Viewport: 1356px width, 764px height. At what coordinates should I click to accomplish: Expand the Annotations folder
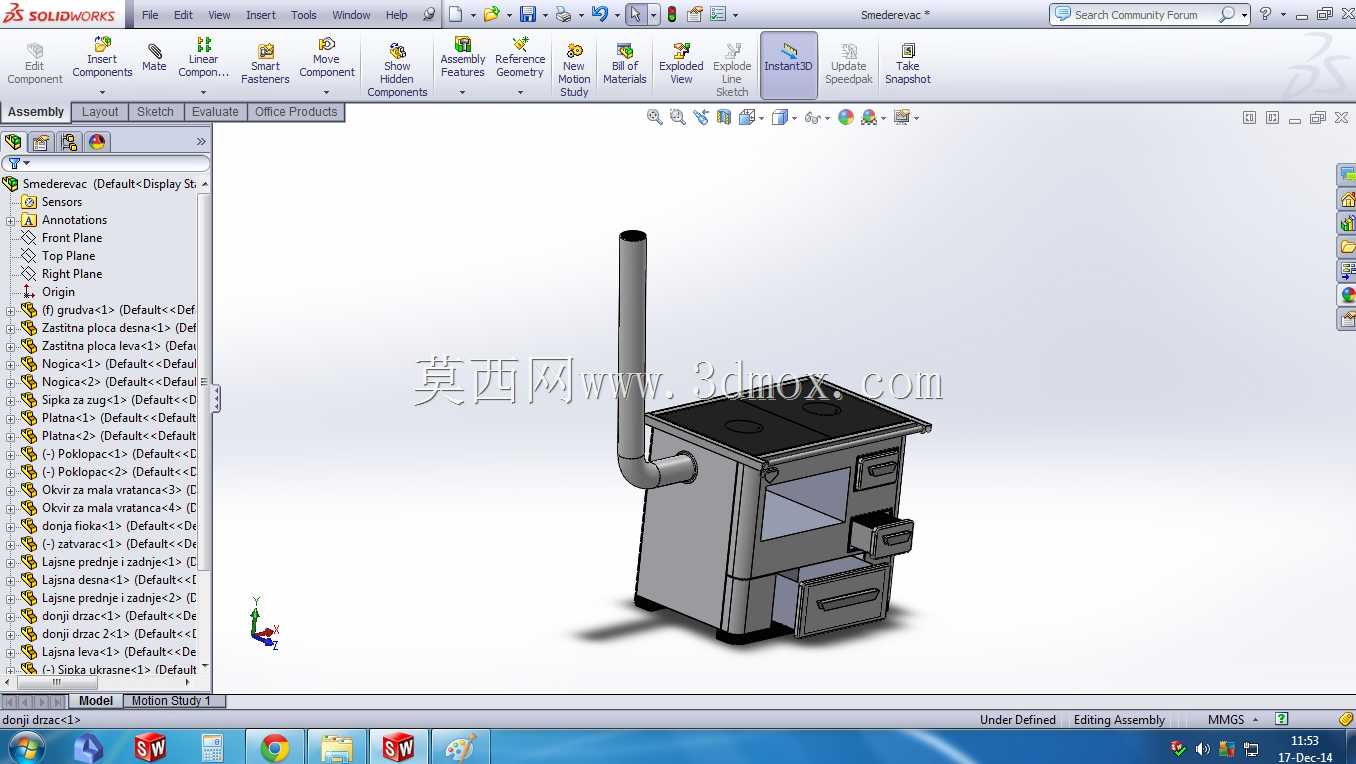tap(11, 220)
